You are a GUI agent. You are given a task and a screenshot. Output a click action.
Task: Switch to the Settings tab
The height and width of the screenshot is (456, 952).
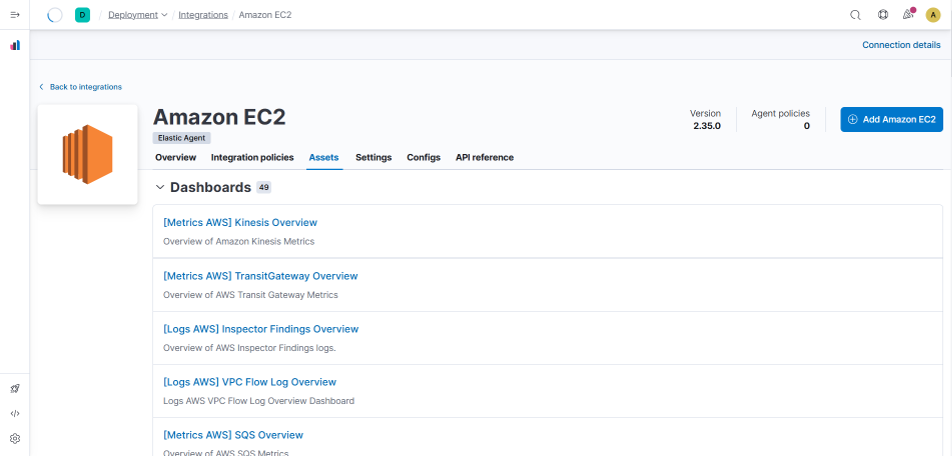point(373,158)
